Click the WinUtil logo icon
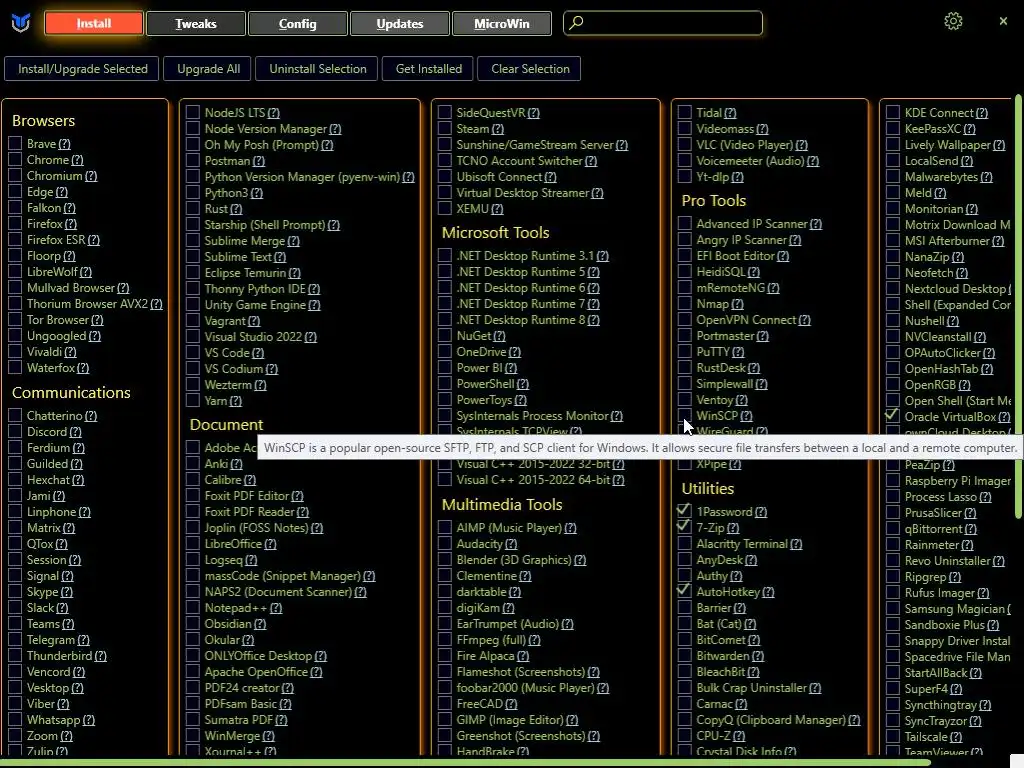1024x768 pixels. [21, 24]
